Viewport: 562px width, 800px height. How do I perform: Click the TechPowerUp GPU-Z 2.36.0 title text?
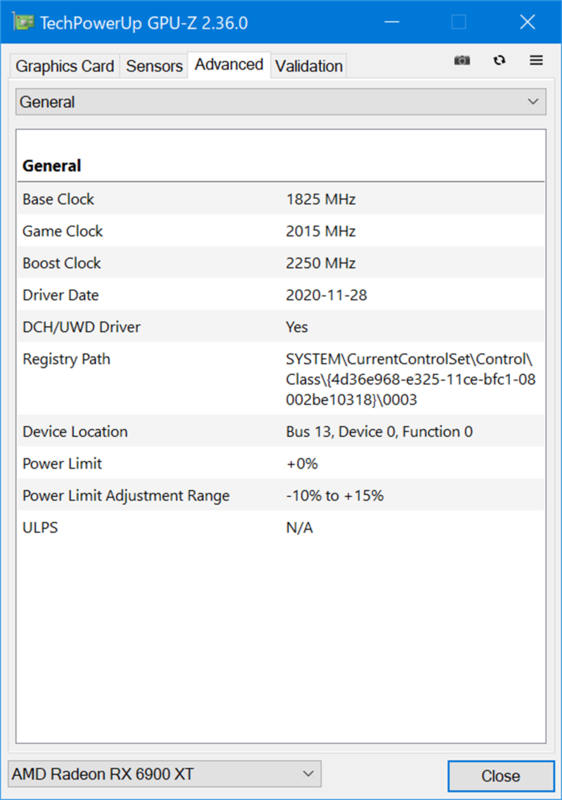[144, 23]
